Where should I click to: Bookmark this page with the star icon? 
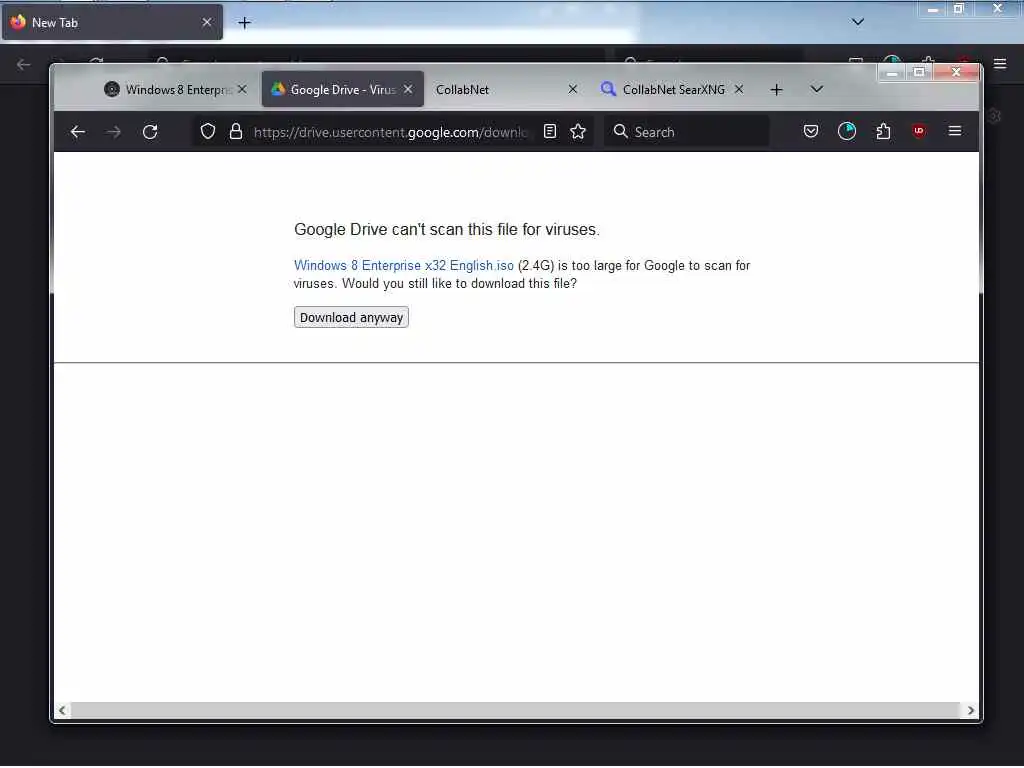click(578, 131)
